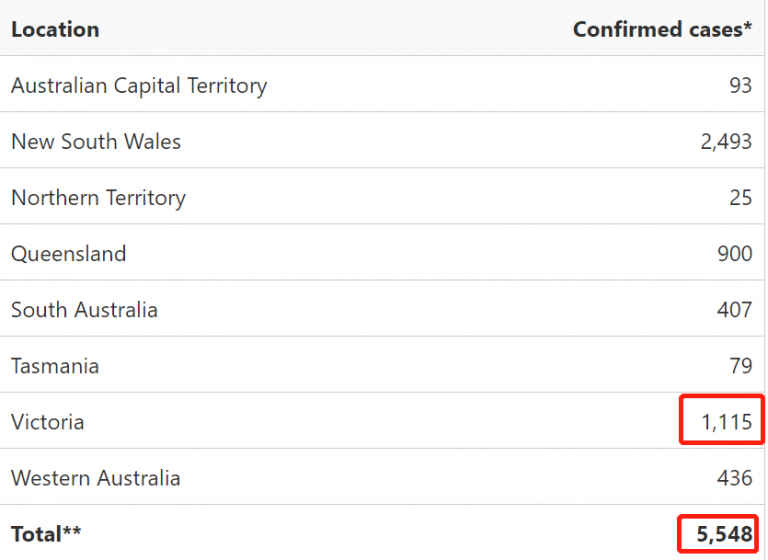Select the New South Wales row label
This screenshot has height=560, width=768.
point(96,142)
